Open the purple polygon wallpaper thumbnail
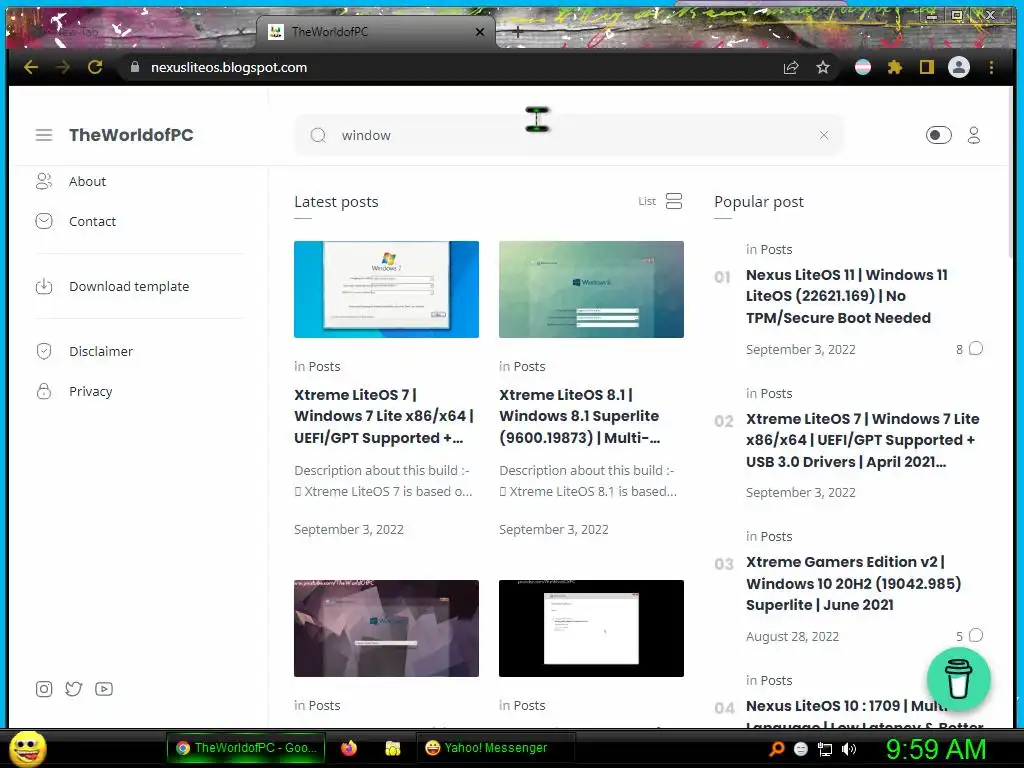The width and height of the screenshot is (1024, 768). (386, 628)
